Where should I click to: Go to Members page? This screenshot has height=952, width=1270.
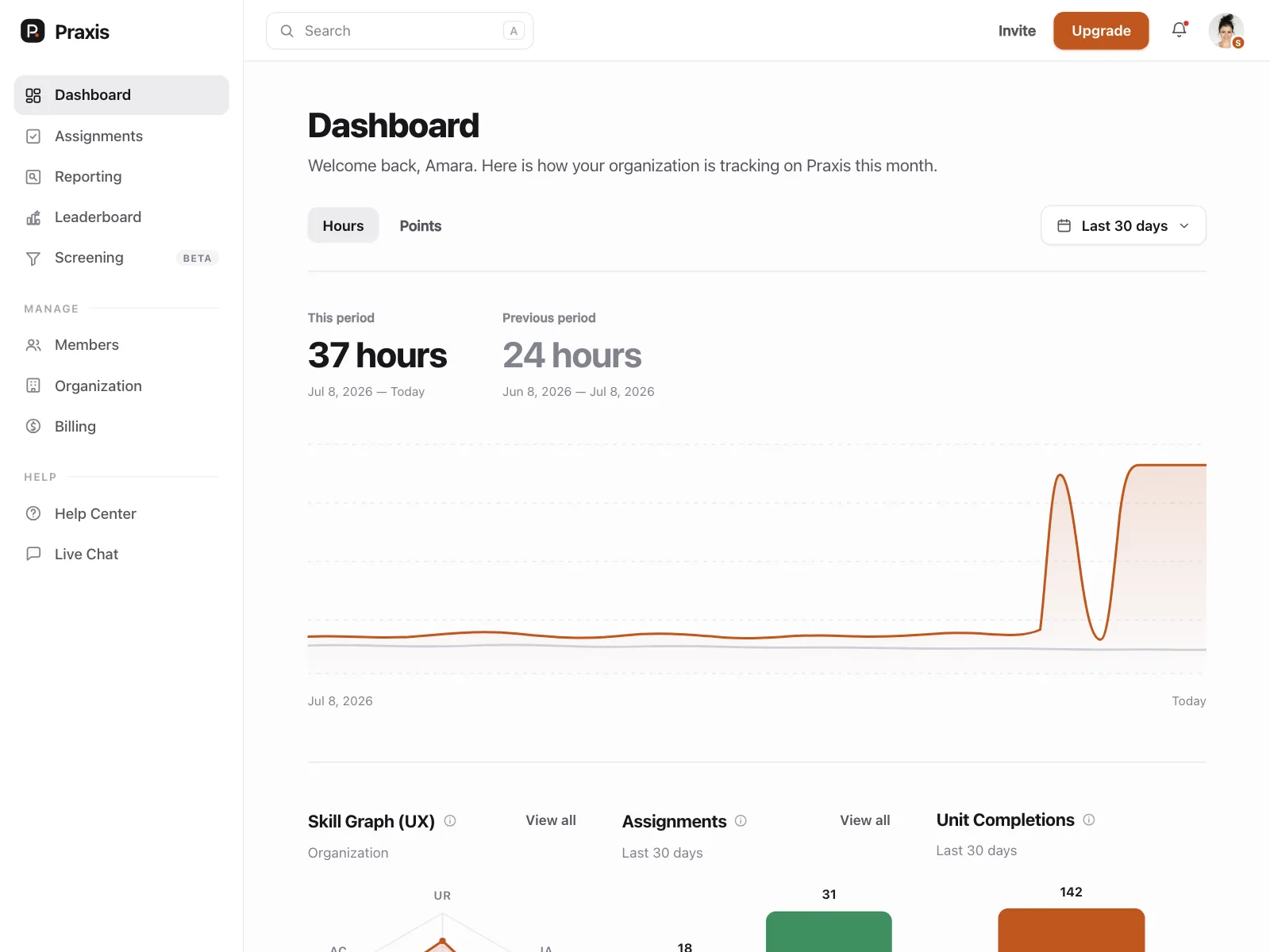121,345
